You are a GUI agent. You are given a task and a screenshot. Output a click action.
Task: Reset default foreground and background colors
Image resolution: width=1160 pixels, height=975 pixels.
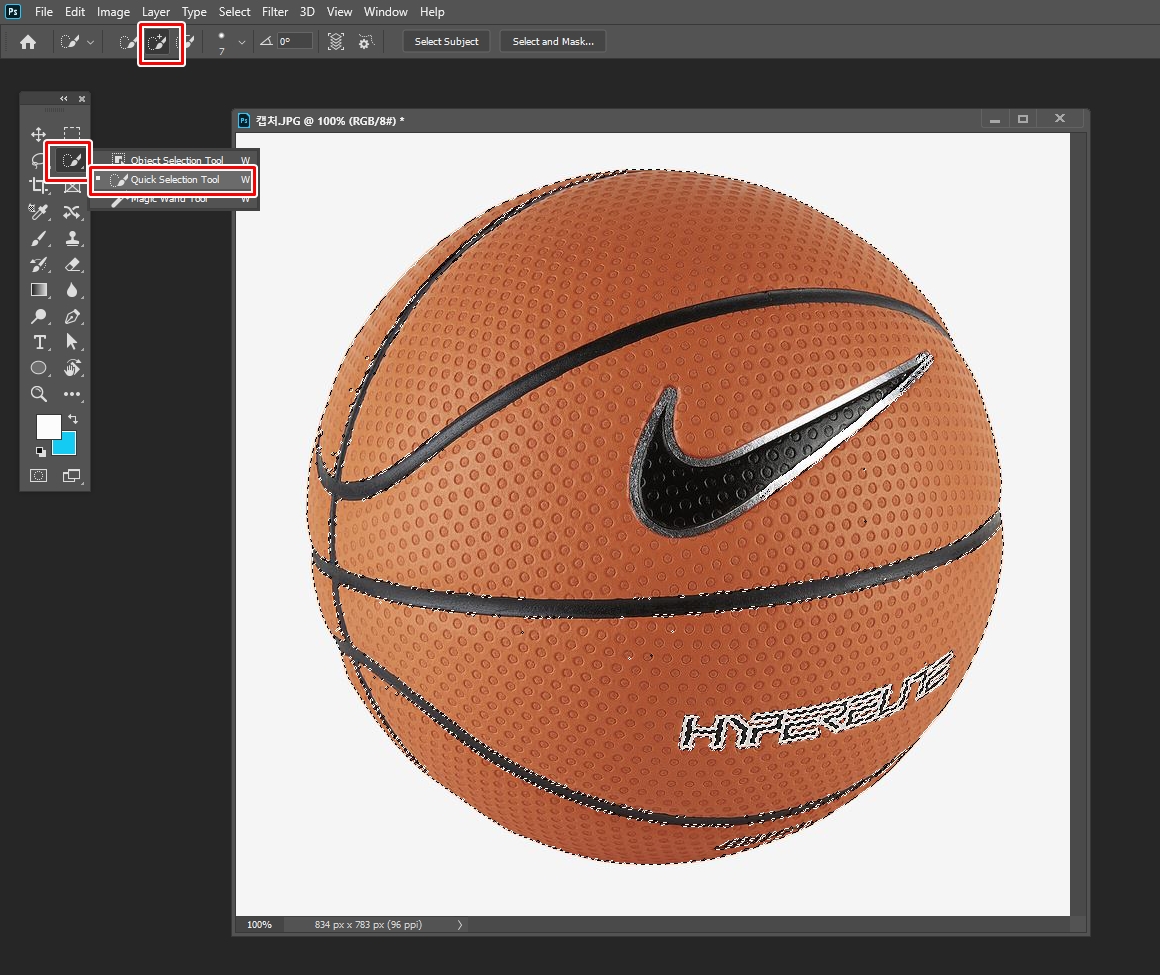coord(41,451)
